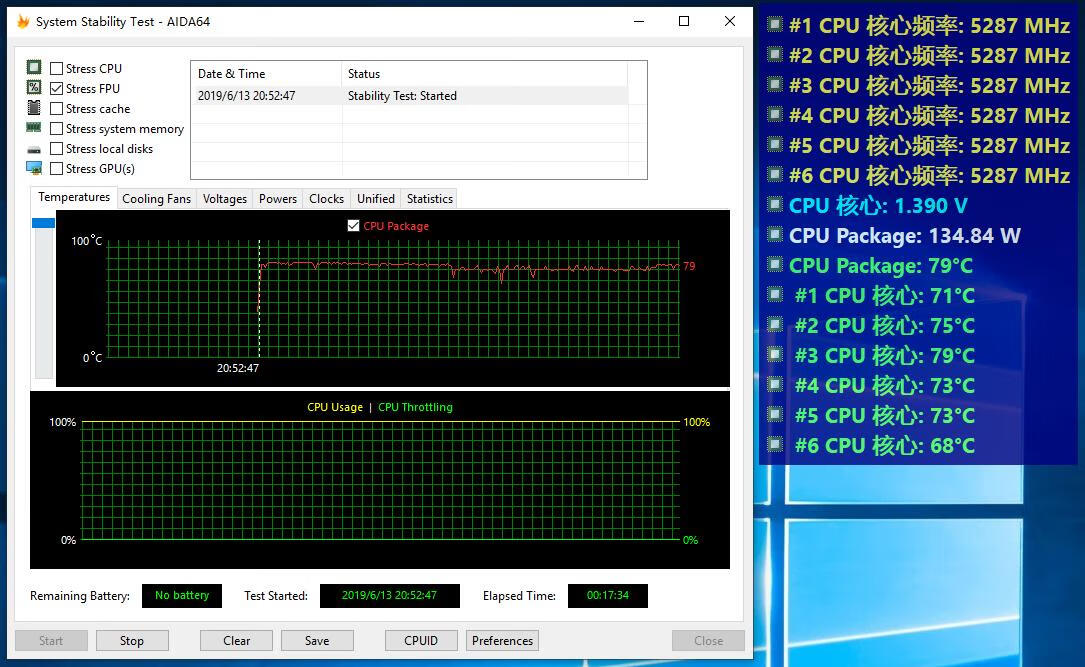The width and height of the screenshot is (1085, 667).
Task: Open the Powers tab
Action: point(277,199)
